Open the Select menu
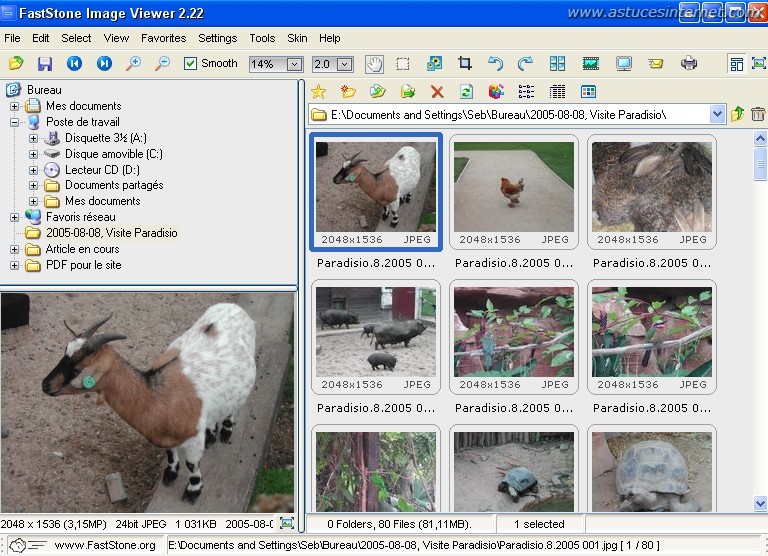Viewport: 768px width, 556px height. 76,38
